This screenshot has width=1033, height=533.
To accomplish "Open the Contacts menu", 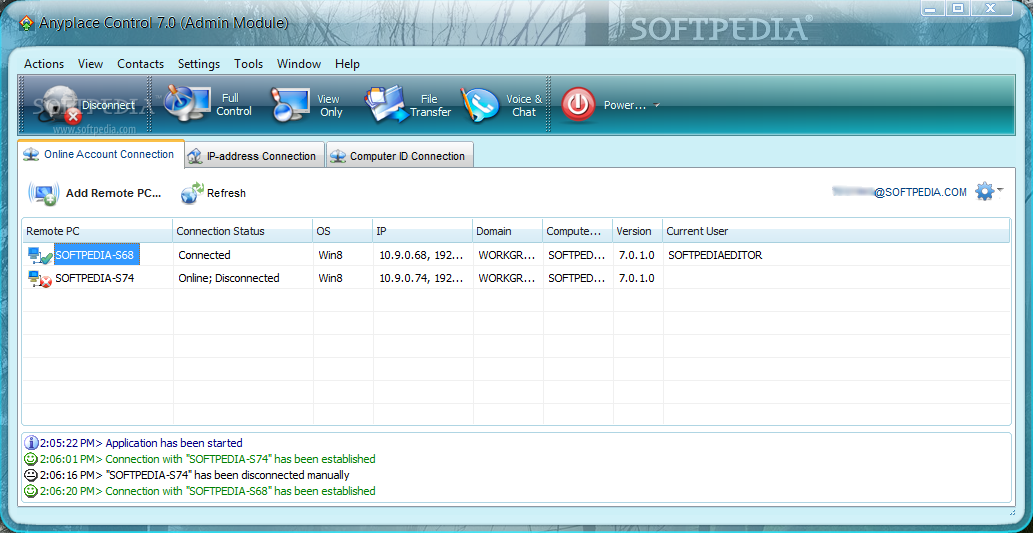I will coord(140,64).
